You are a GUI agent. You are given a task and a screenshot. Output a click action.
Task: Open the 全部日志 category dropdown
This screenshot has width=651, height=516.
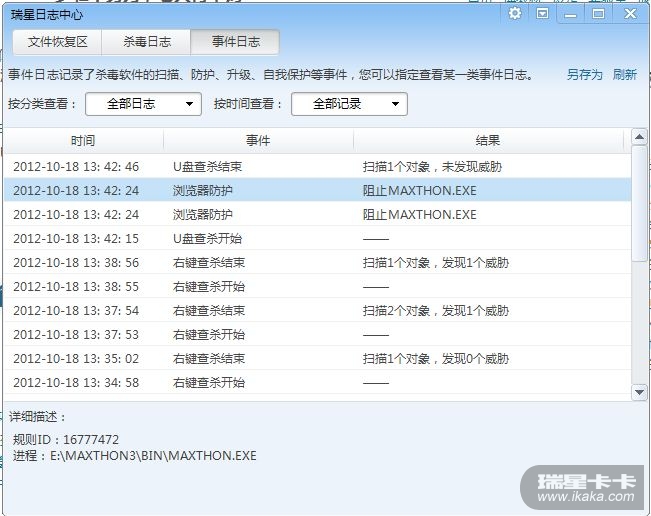(143, 104)
